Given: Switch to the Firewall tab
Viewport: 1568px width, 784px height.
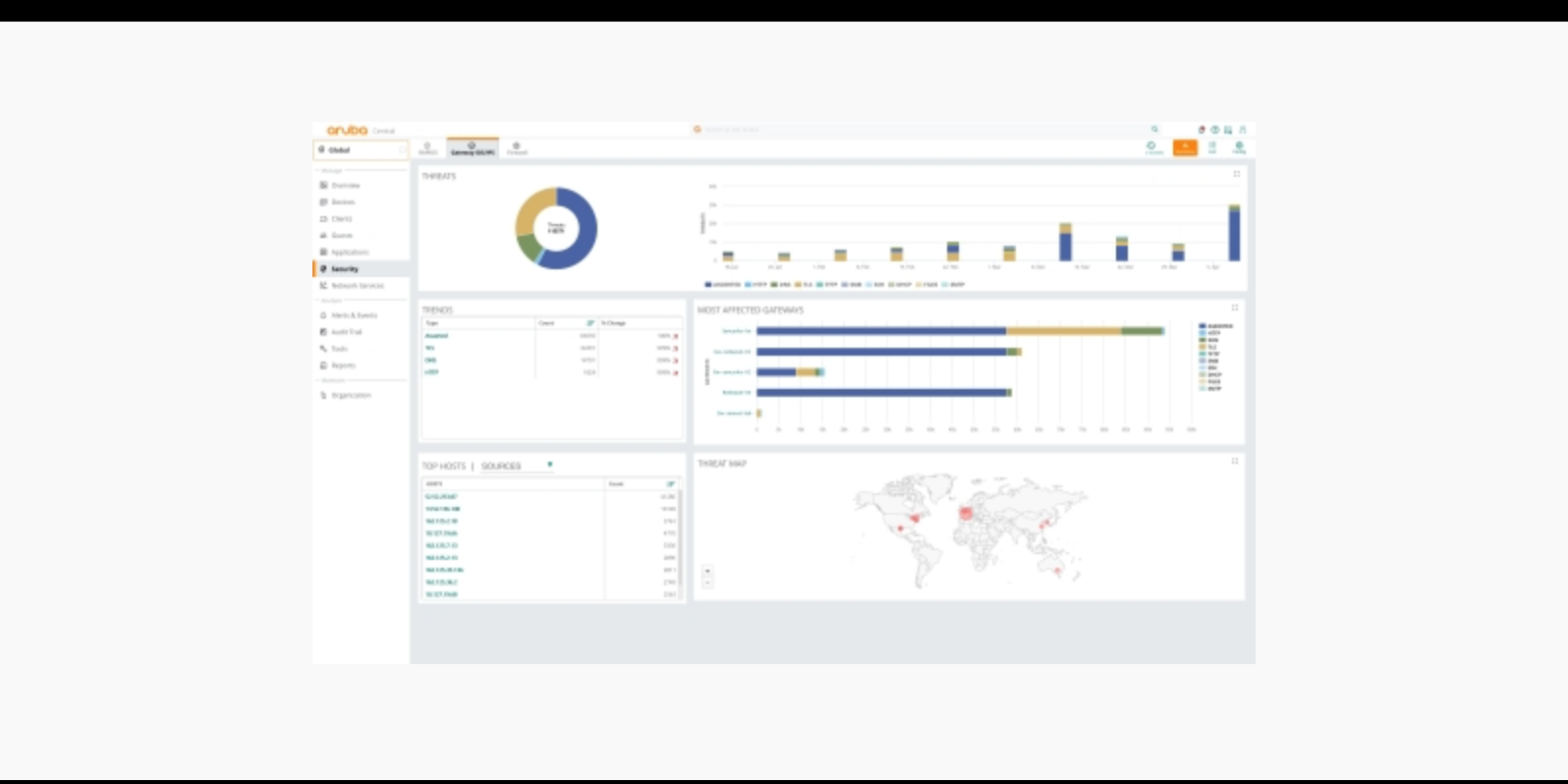Looking at the screenshot, I should click(517, 148).
